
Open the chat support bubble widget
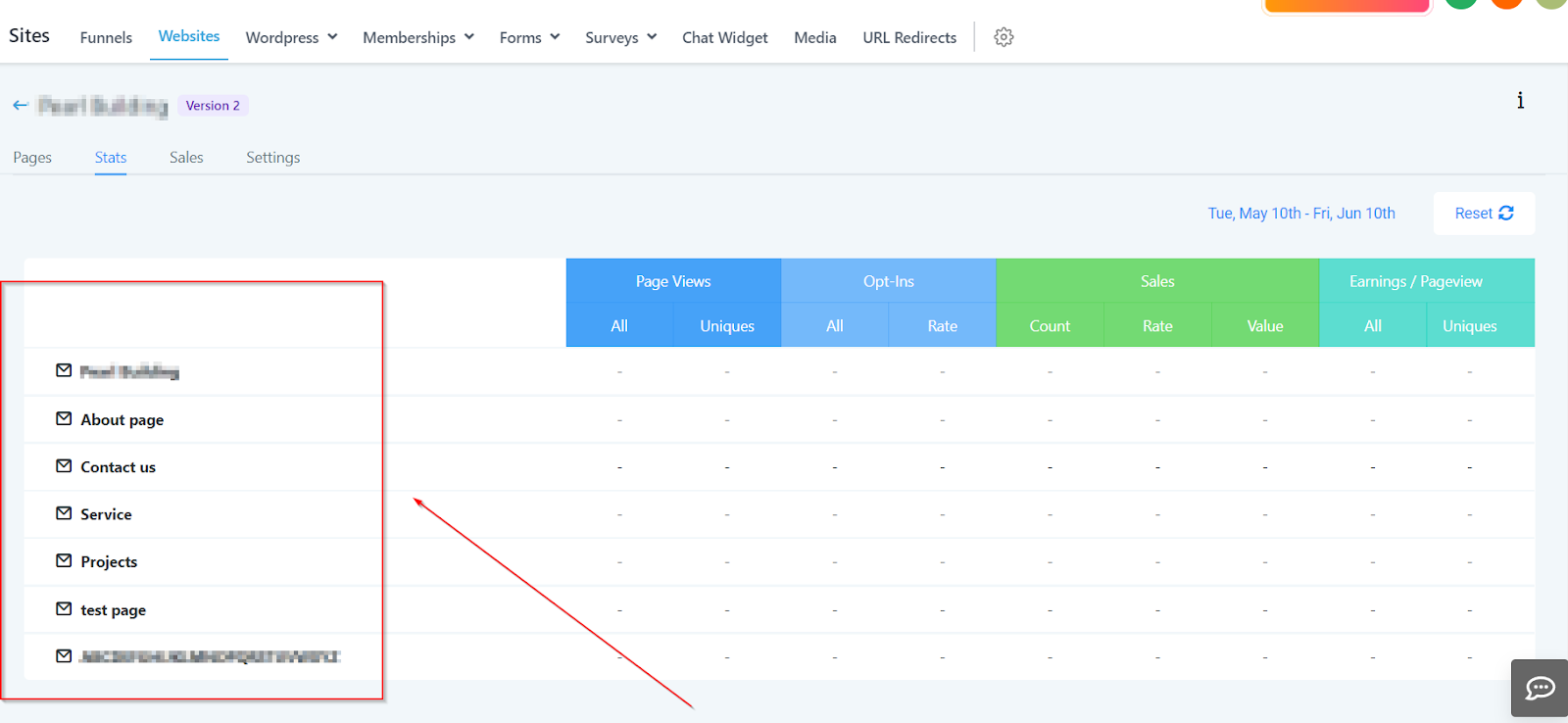(1540, 689)
